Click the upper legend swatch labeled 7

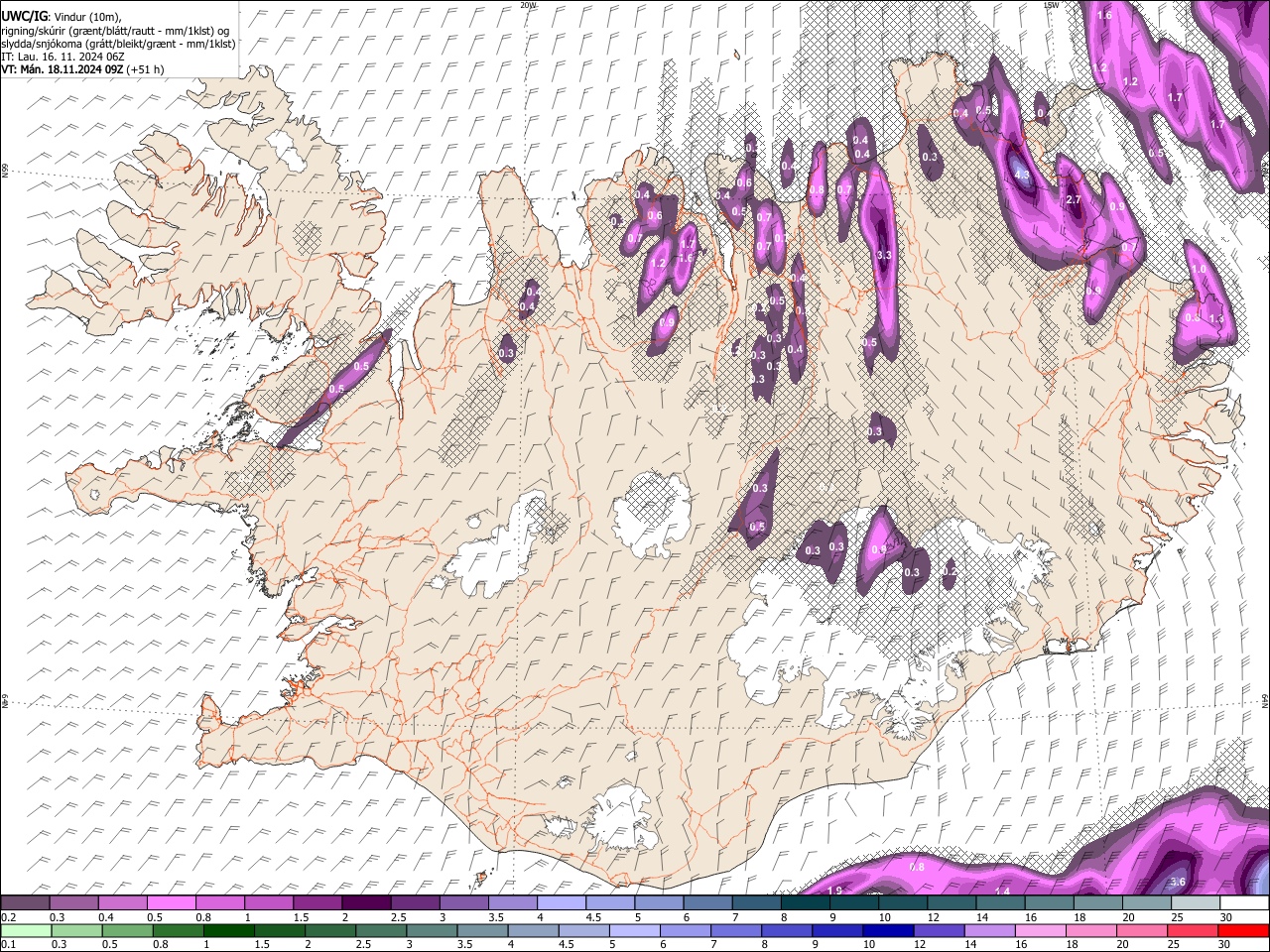(756, 903)
